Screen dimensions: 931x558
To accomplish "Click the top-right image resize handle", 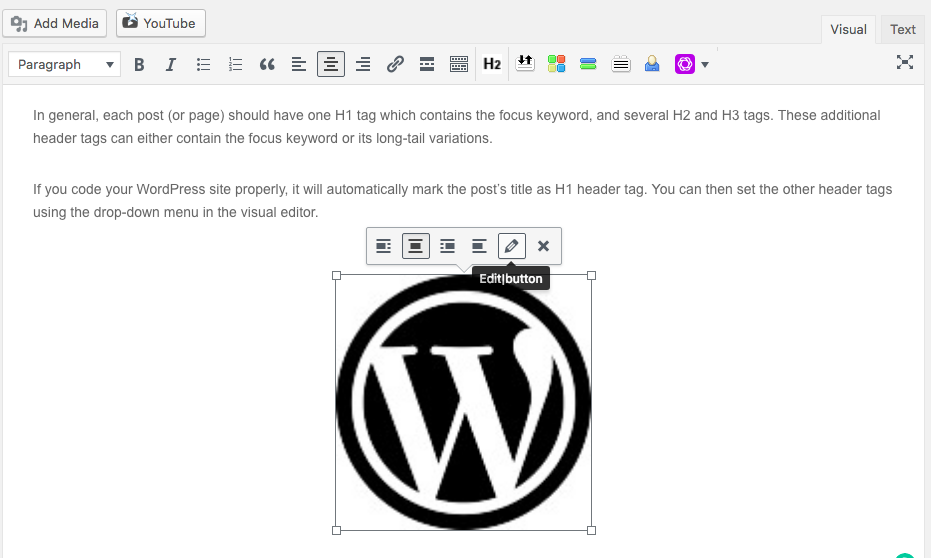I will click(591, 275).
